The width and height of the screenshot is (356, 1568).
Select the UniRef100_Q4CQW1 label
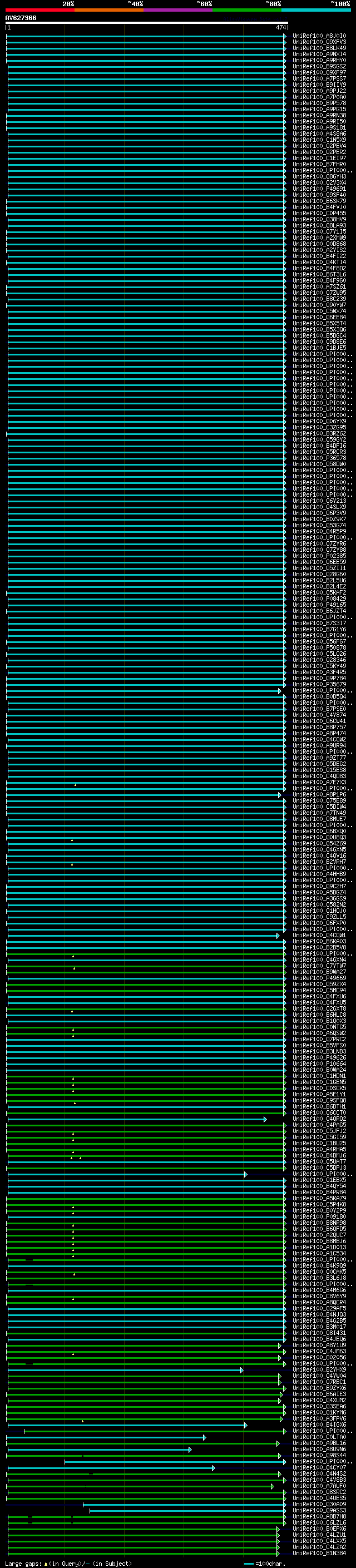[x=319, y=935]
